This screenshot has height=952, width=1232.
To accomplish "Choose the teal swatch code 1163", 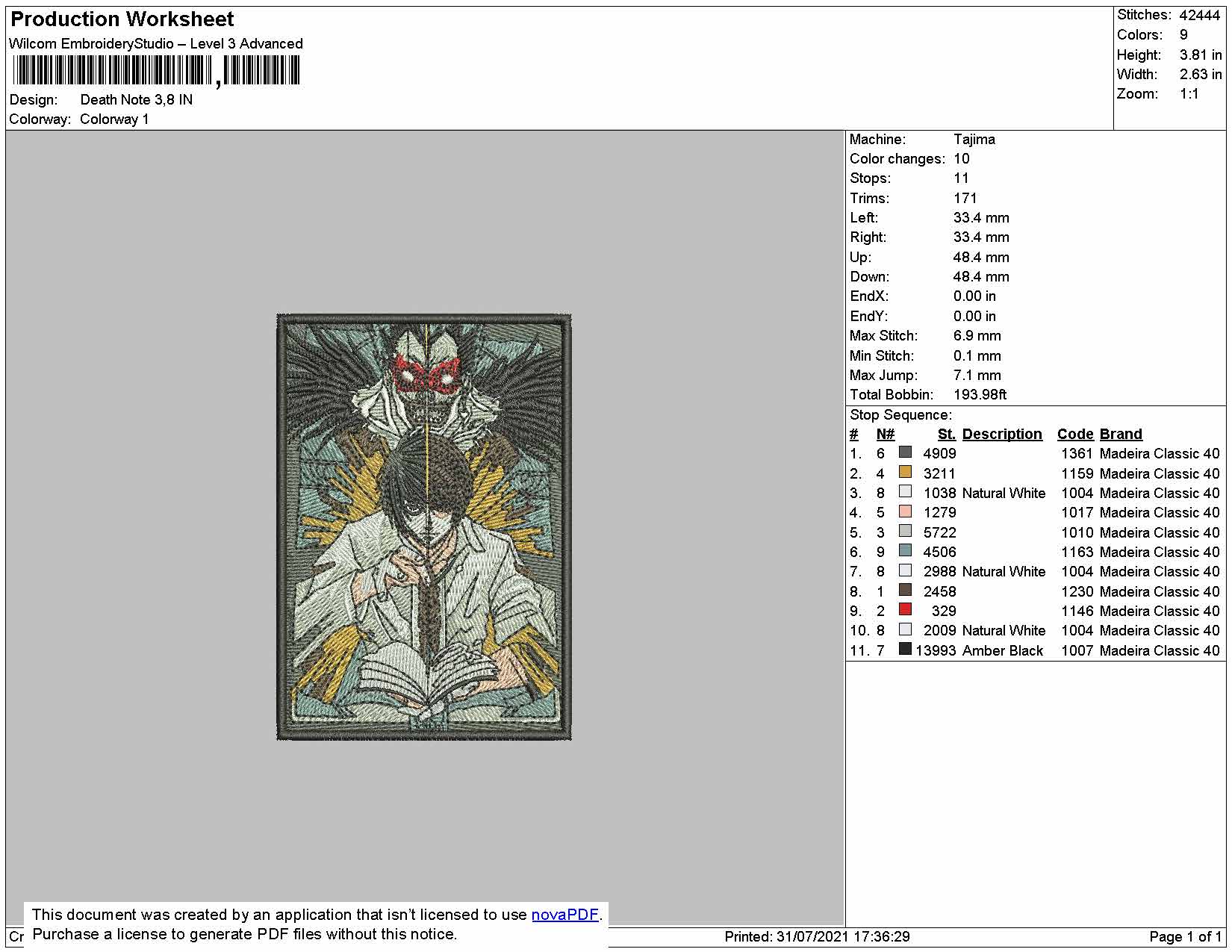I will [x=905, y=550].
